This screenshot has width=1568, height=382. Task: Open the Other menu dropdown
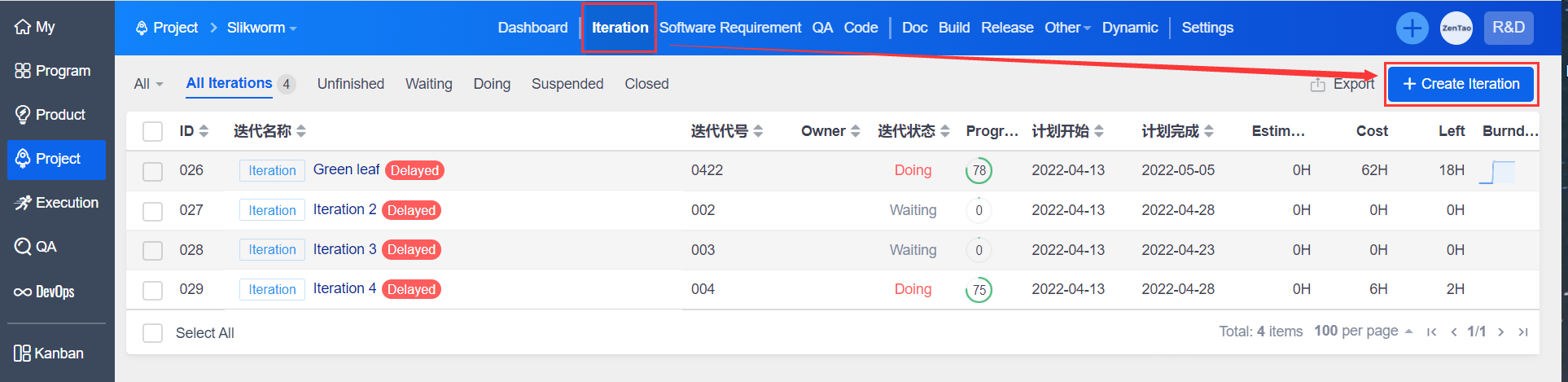point(1067,28)
